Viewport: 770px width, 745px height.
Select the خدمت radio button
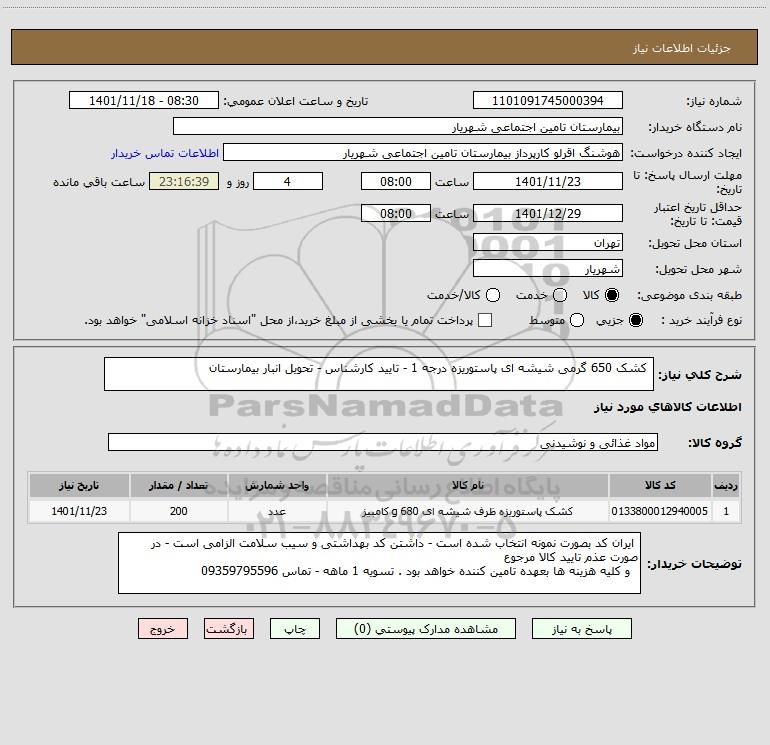560,295
